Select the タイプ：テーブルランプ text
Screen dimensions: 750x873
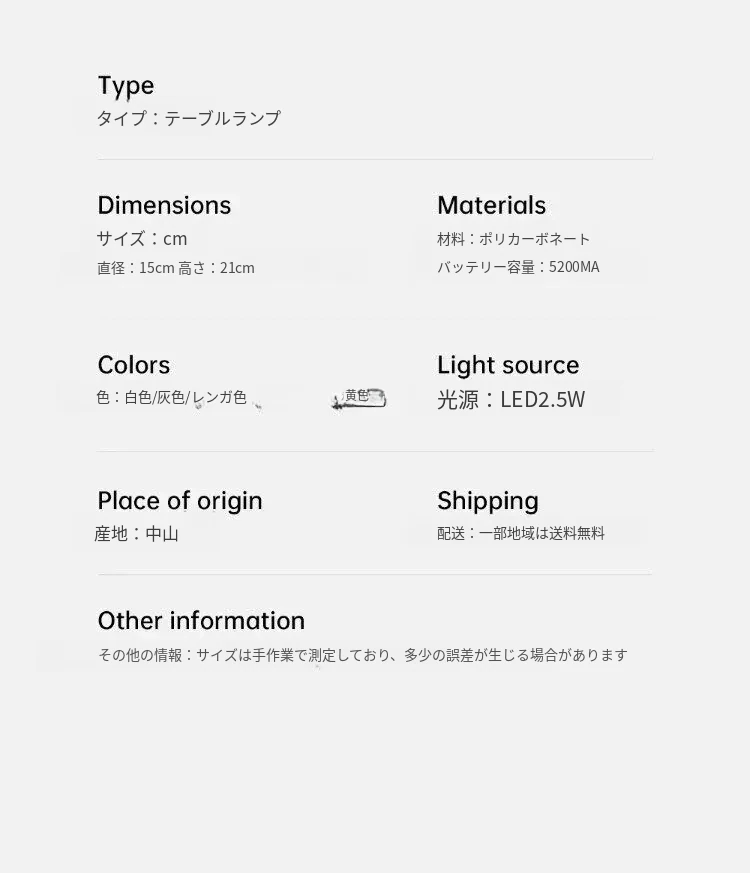point(189,118)
